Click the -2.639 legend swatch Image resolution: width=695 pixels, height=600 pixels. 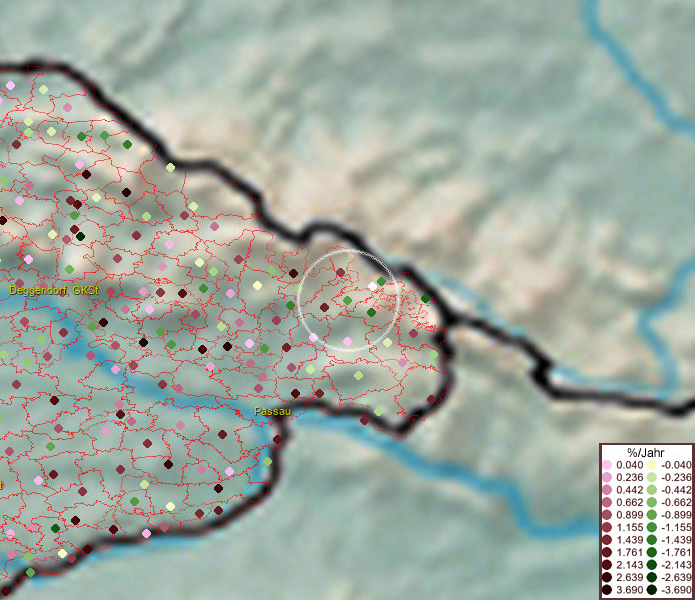click(651, 577)
